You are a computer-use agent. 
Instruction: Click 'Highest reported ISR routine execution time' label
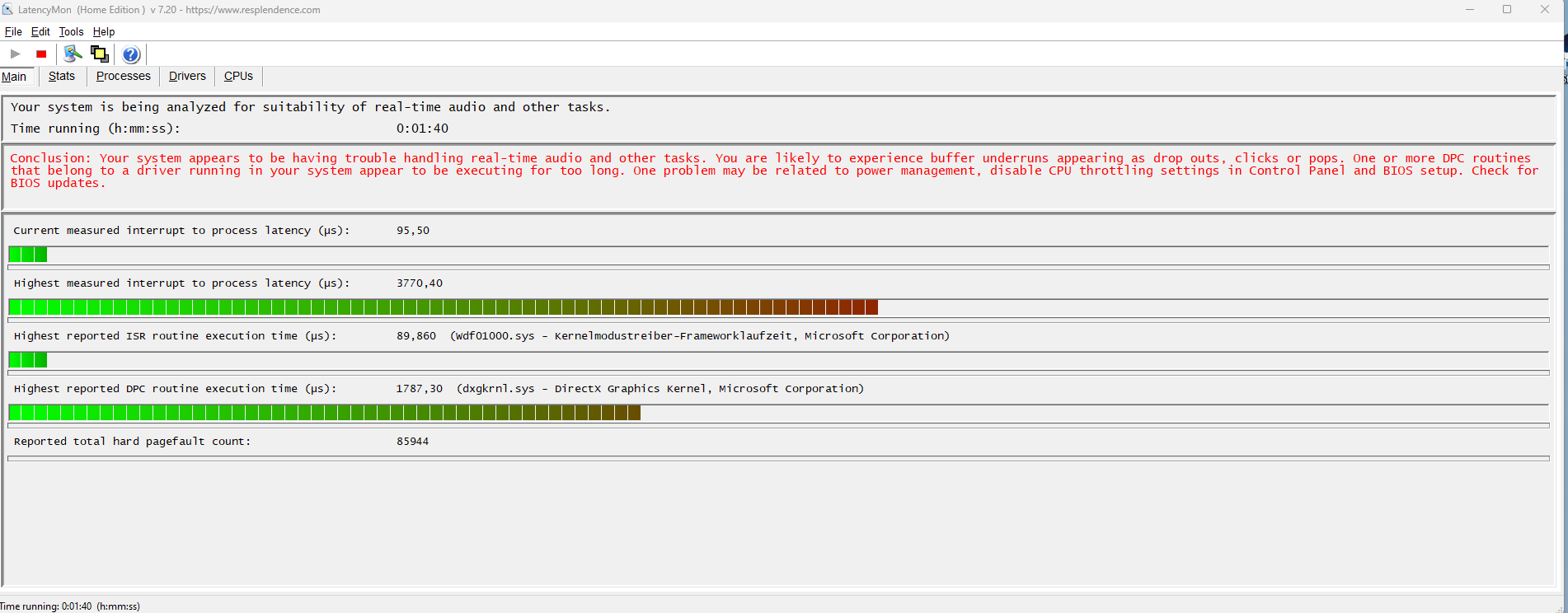click(x=175, y=336)
